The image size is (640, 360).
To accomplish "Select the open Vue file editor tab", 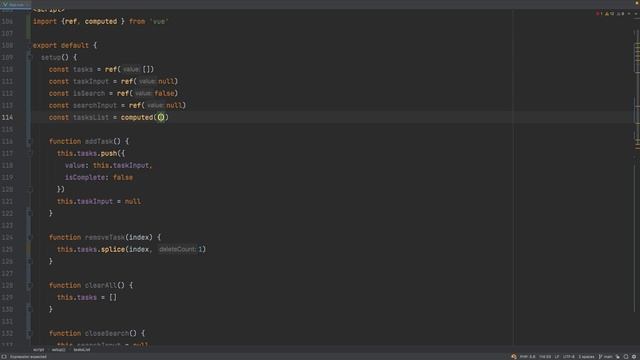I will pyautogui.click(x=15, y=4).
